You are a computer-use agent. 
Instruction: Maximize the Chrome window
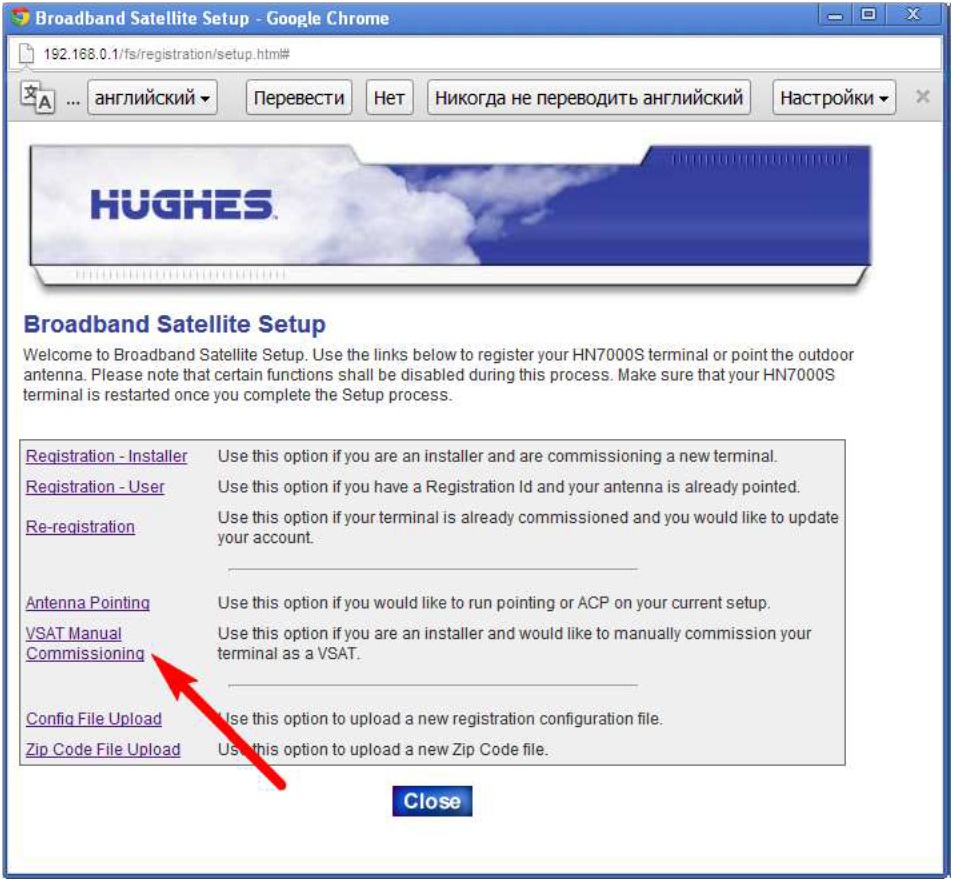click(x=869, y=15)
